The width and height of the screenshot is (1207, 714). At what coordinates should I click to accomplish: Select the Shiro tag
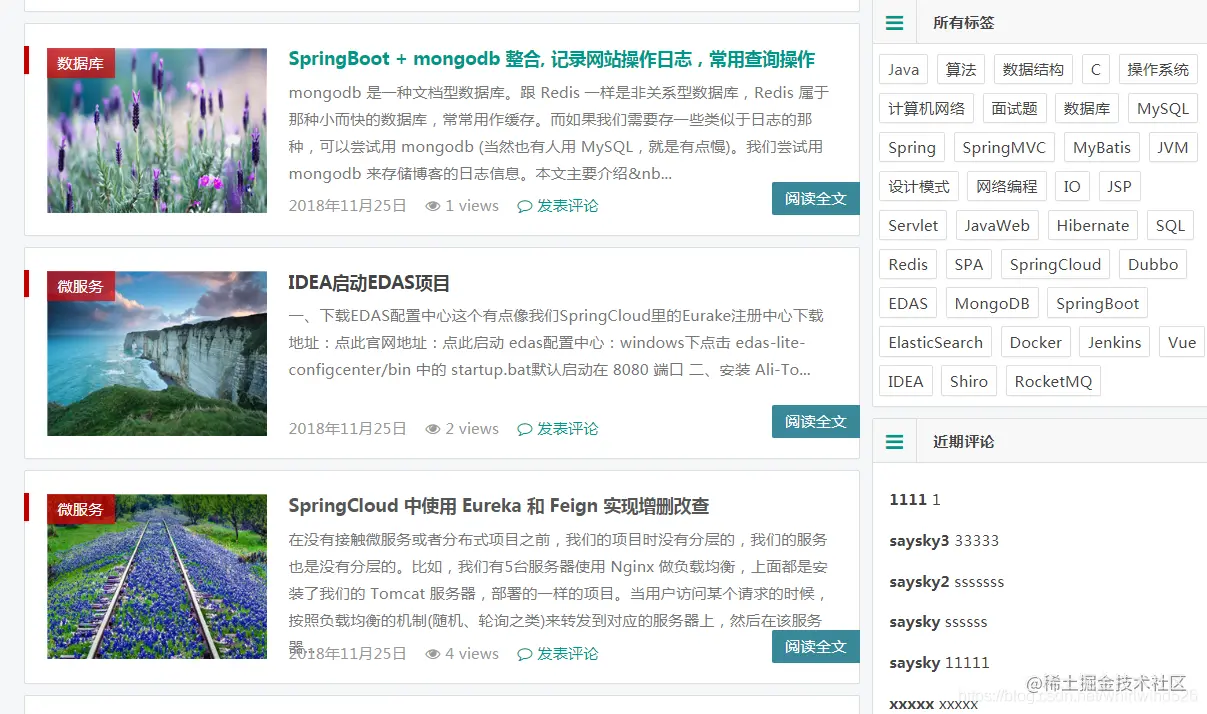point(969,381)
